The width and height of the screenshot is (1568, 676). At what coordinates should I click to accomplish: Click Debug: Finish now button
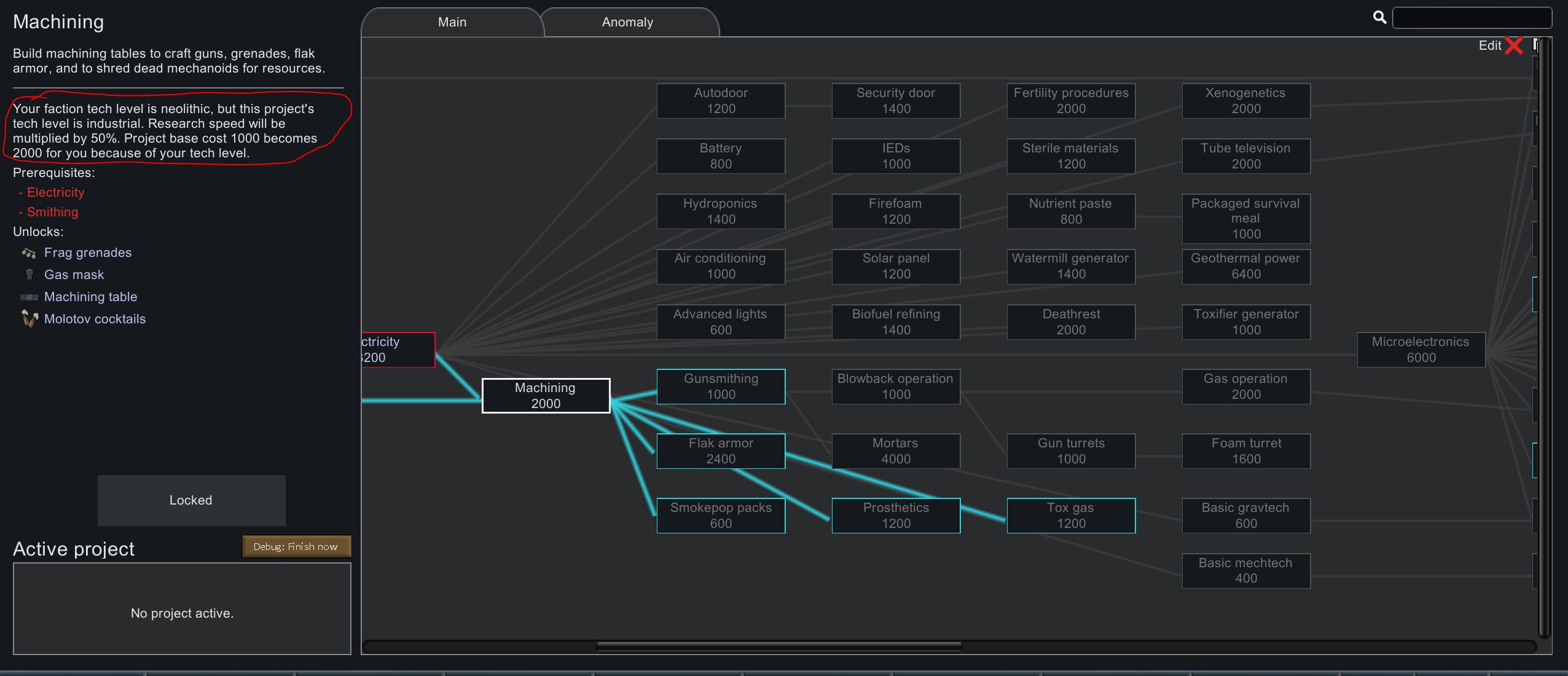pyautogui.click(x=296, y=546)
